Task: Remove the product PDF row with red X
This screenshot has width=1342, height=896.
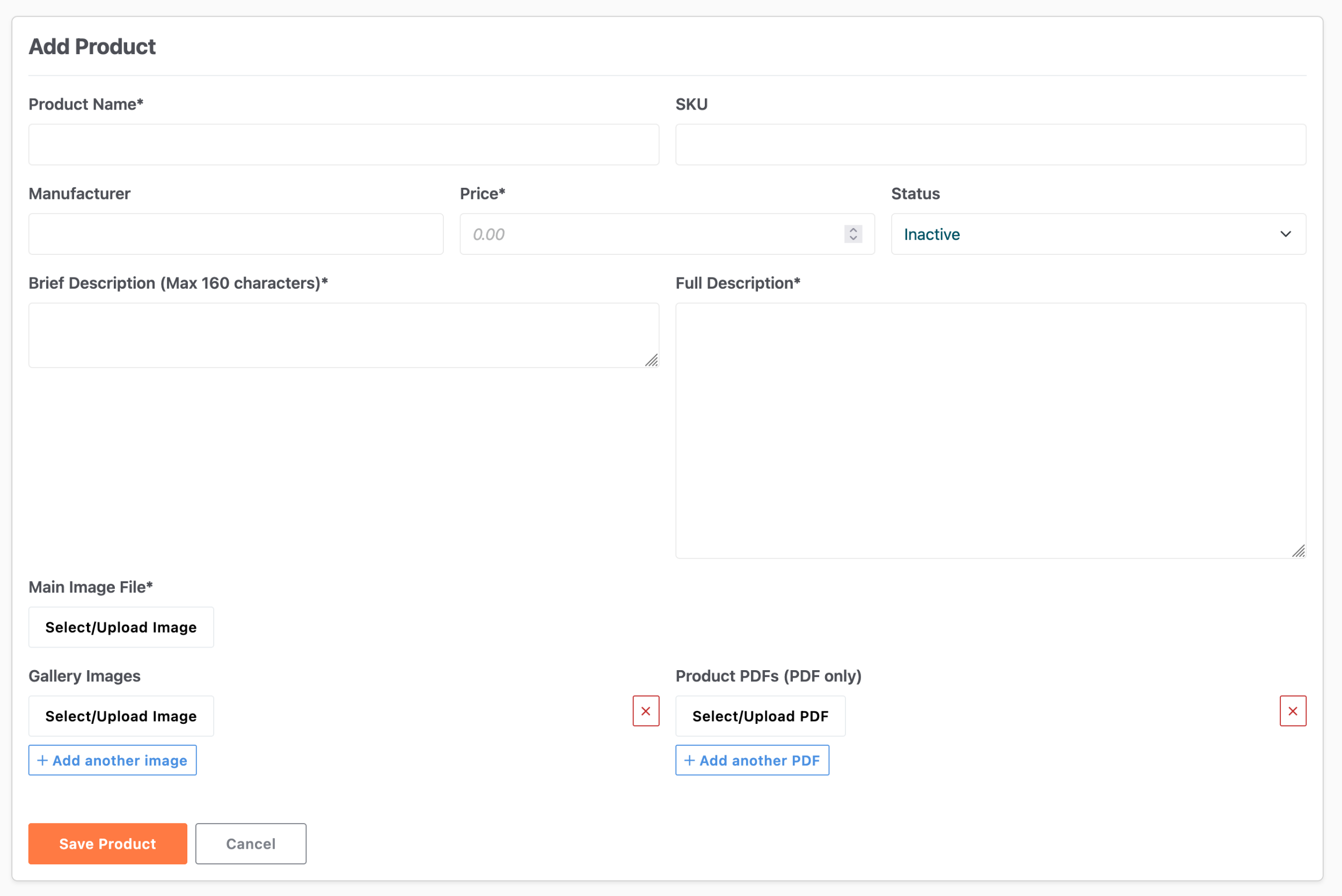Action: 1293,711
